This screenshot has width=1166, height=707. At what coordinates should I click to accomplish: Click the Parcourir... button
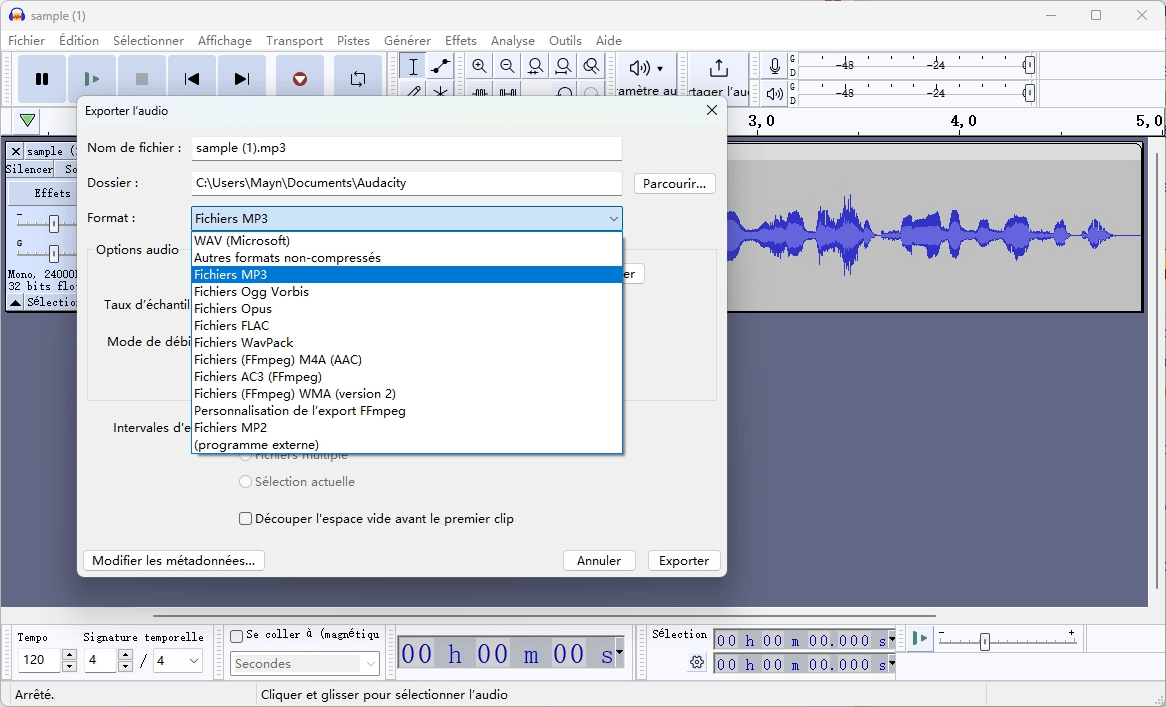click(674, 184)
